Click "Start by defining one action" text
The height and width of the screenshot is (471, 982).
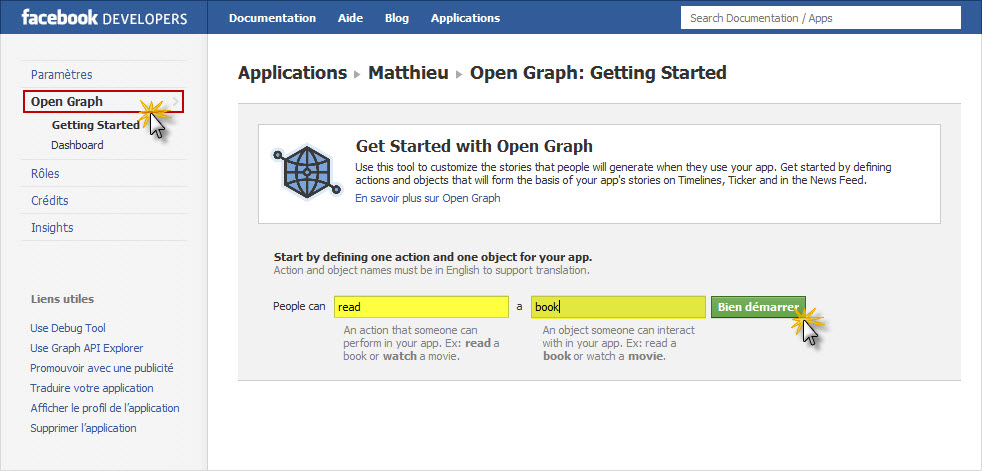coord(433,257)
